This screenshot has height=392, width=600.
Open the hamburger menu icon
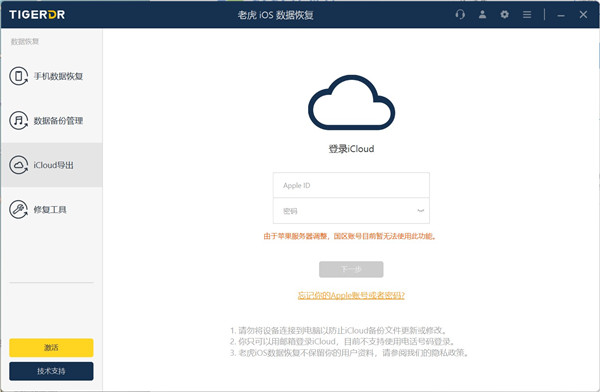click(527, 15)
